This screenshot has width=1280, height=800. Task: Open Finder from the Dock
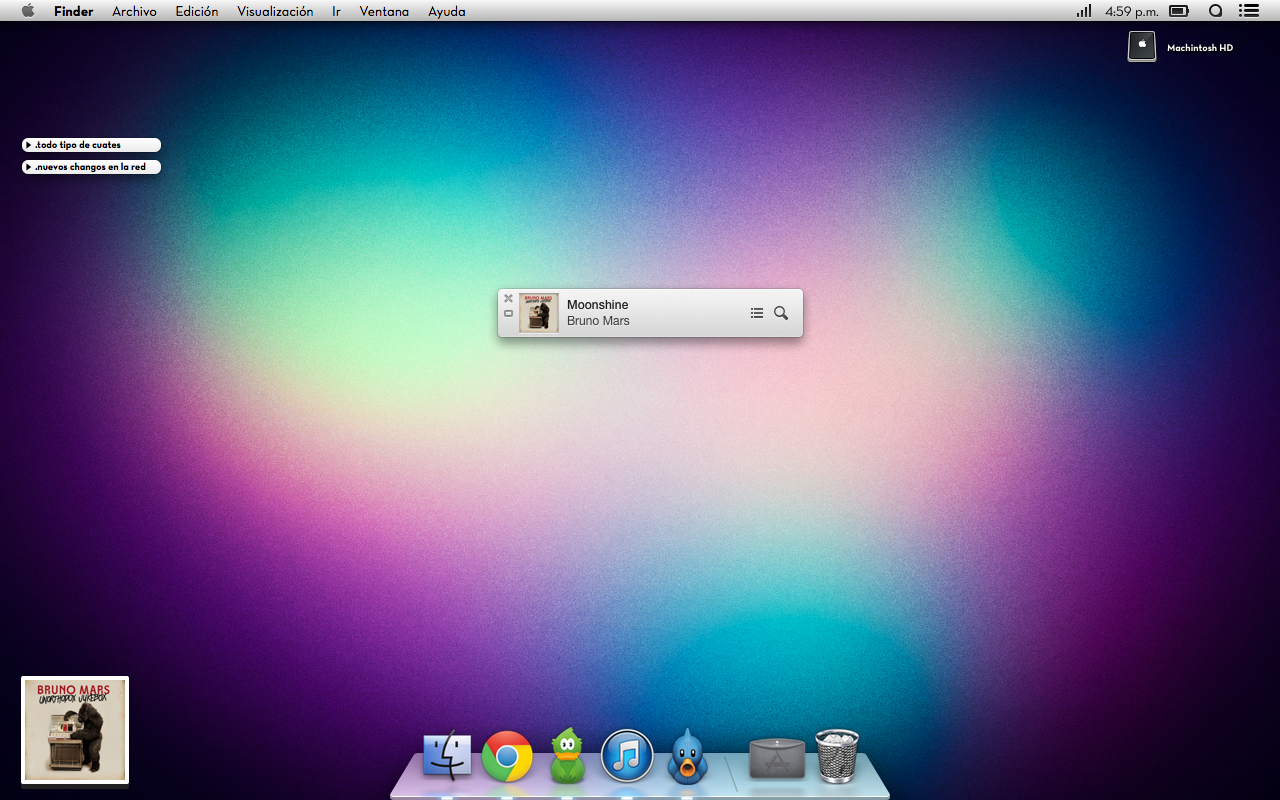[x=447, y=756]
